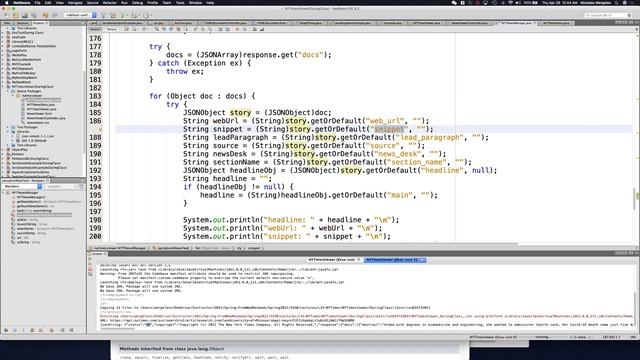640x360 pixels.
Task: Expand the JDK 1.8 (Default) node
Action: pyautogui.click(x=13, y=140)
